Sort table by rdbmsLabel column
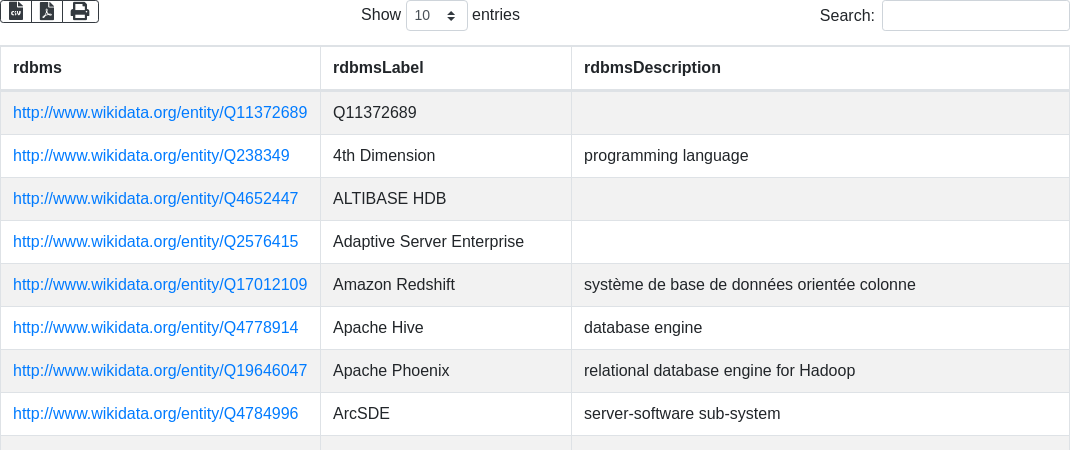Image resolution: width=1070 pixels, height=450 pixels. pyautogui.click(x=378, y=68)
